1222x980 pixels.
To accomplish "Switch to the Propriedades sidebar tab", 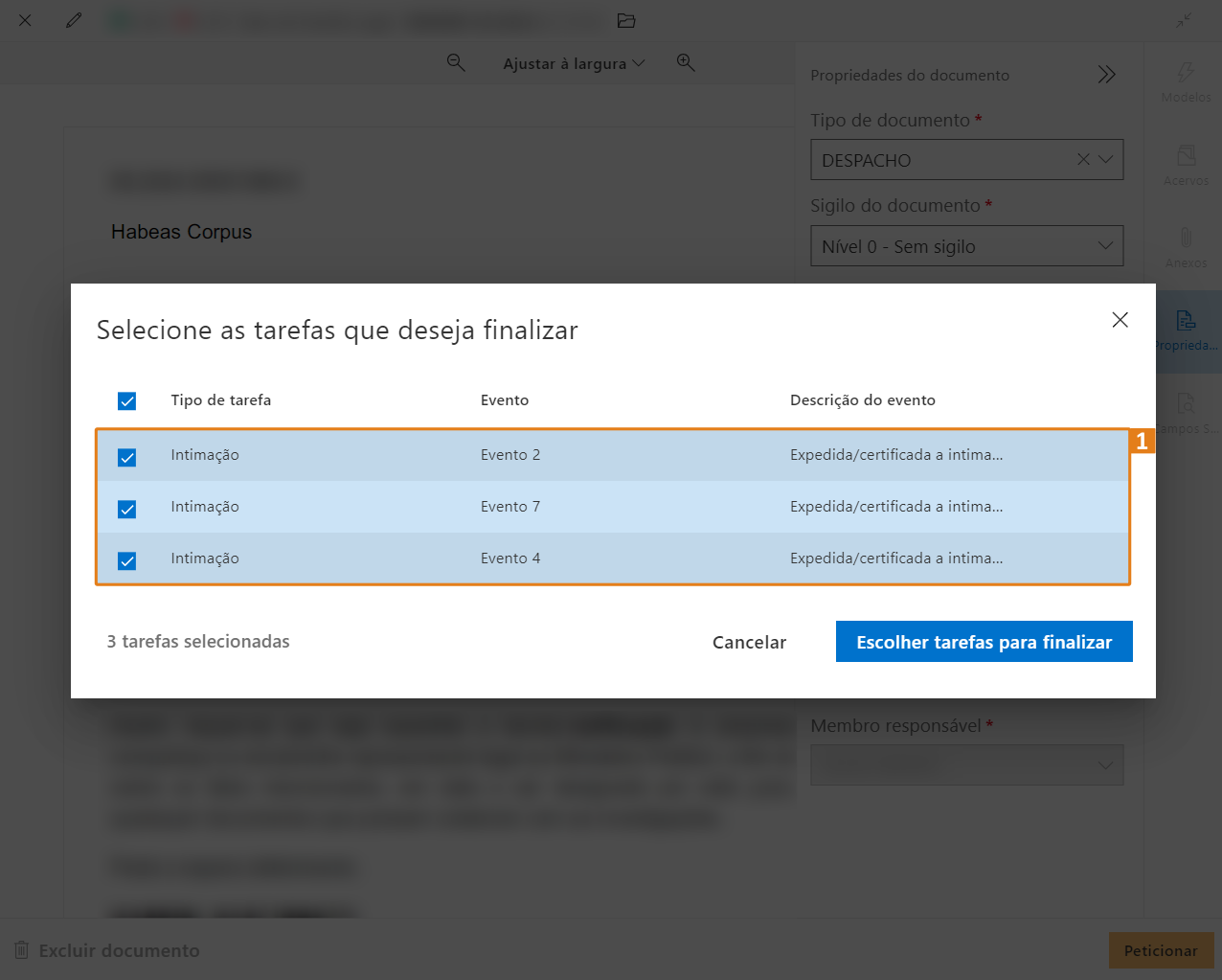I will tap(1186, 330).
